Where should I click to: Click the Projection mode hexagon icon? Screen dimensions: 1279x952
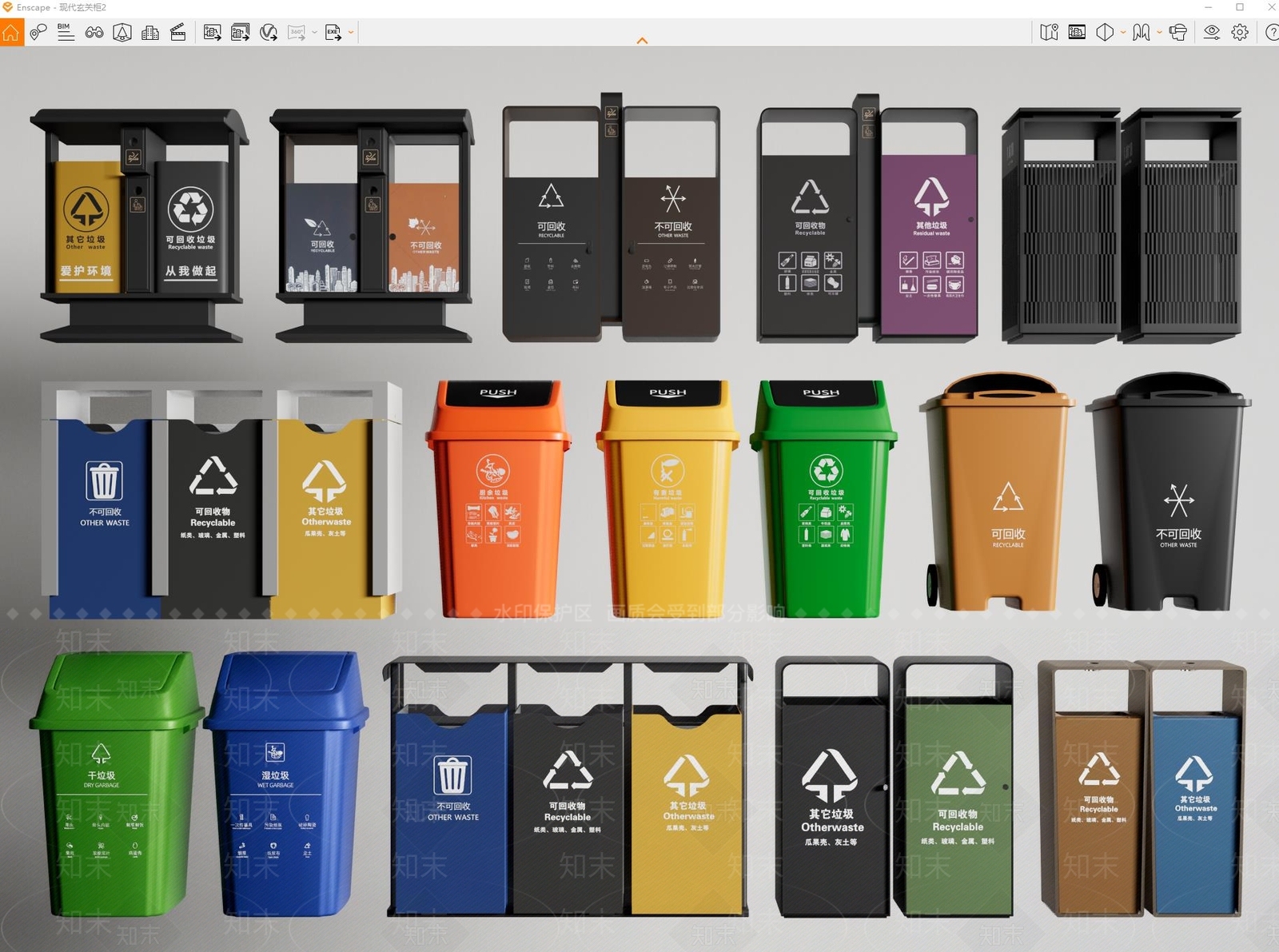coord(1105,33)
